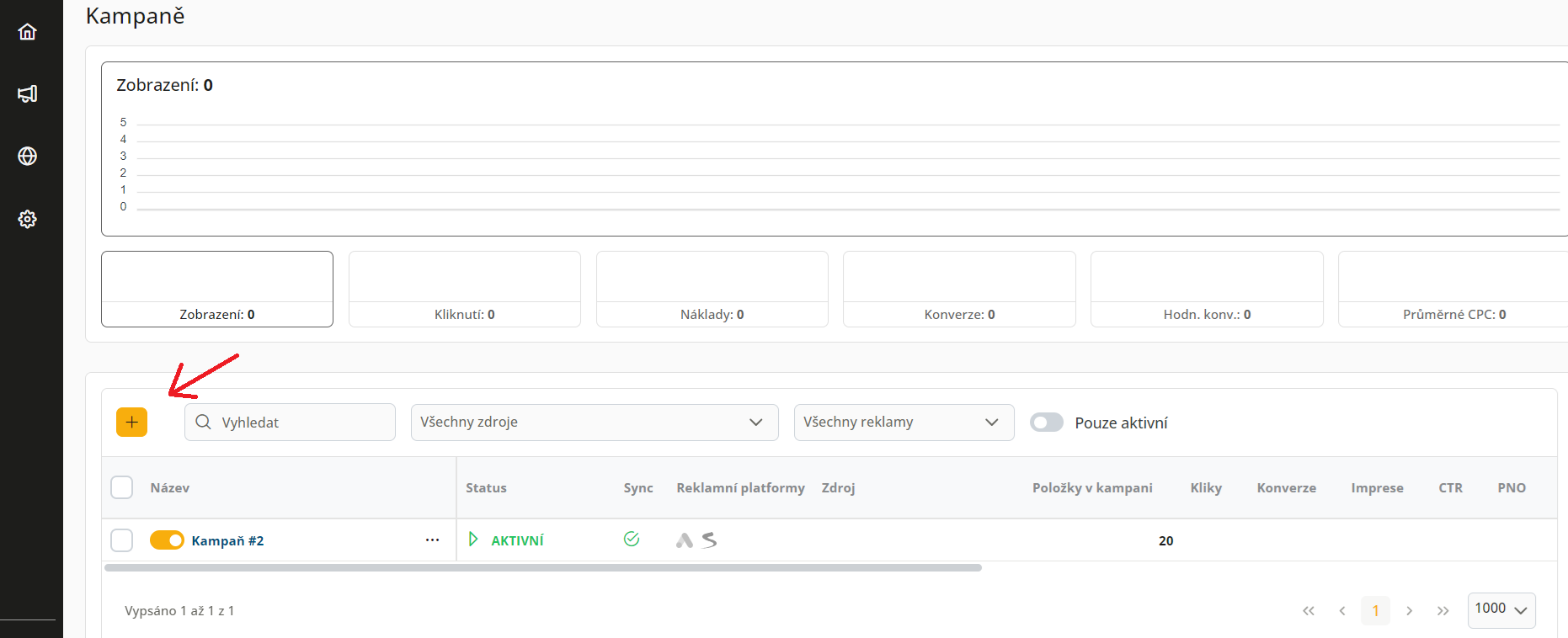The height and width of the screenshot is (638, 1568).
Task: Check the select-all checkbox in header
Action: pos(122,487)
